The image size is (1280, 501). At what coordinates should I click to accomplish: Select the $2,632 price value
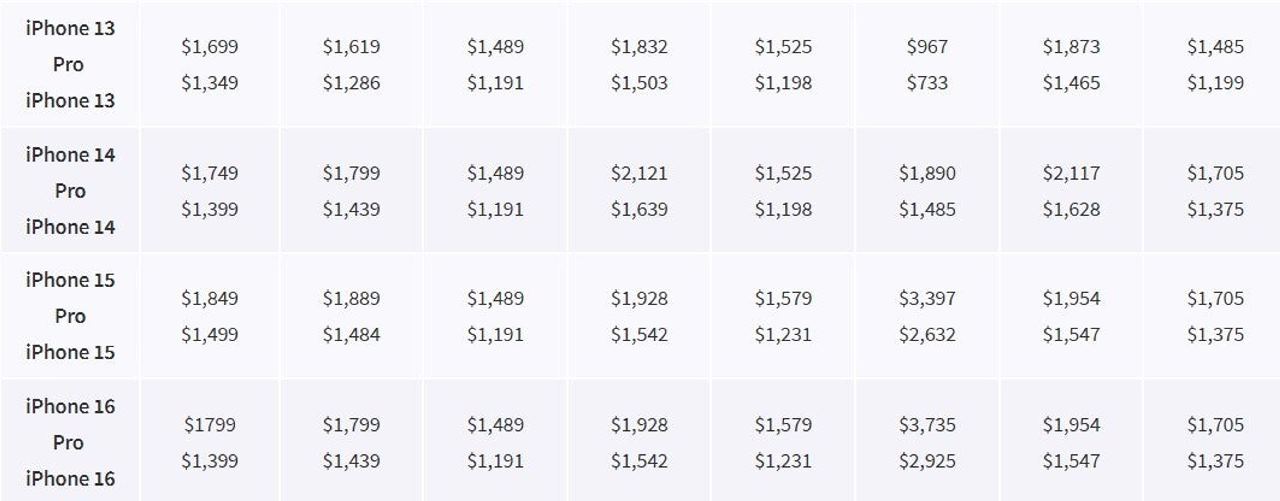927,334
